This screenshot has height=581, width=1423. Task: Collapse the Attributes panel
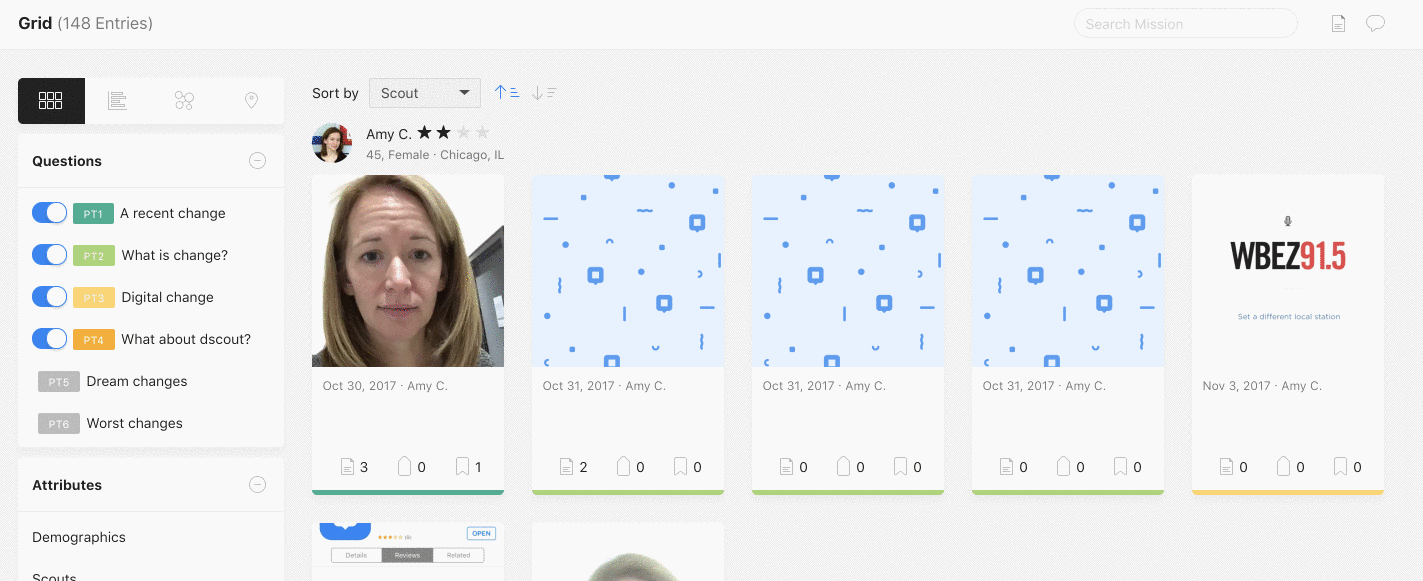[x=257, y=485]
